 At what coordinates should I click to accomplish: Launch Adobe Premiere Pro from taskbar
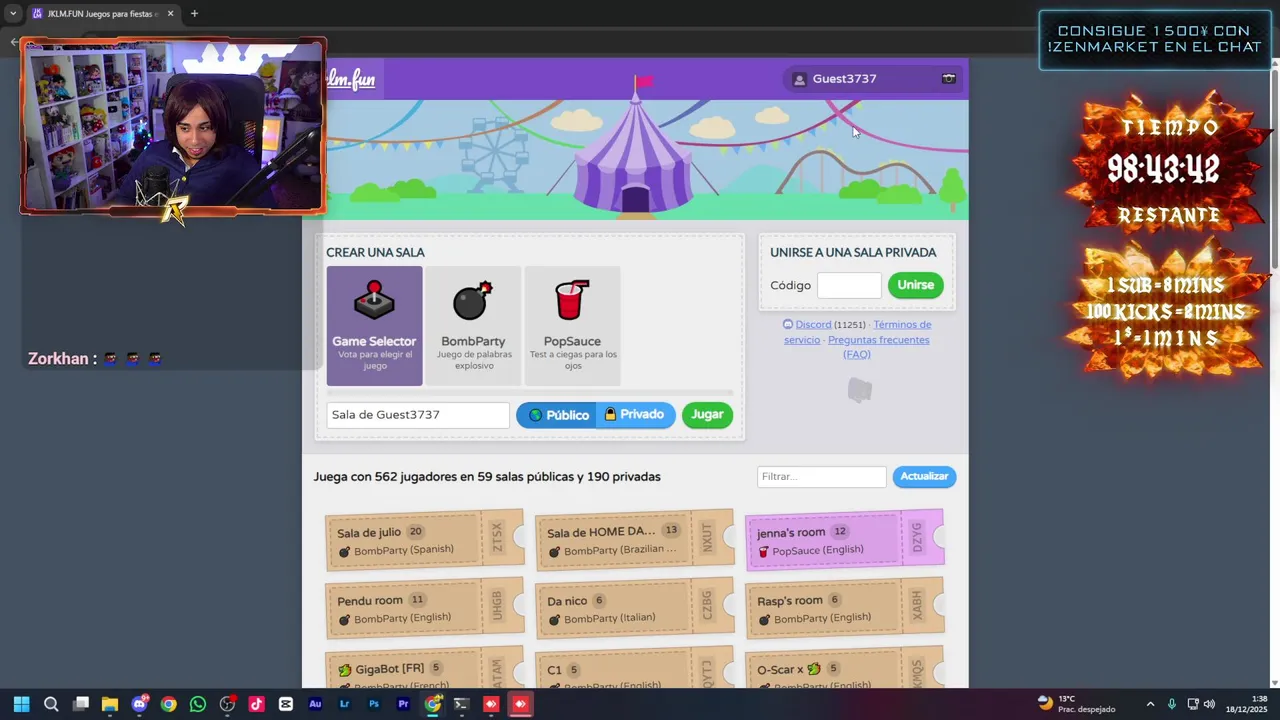(403, 704)
